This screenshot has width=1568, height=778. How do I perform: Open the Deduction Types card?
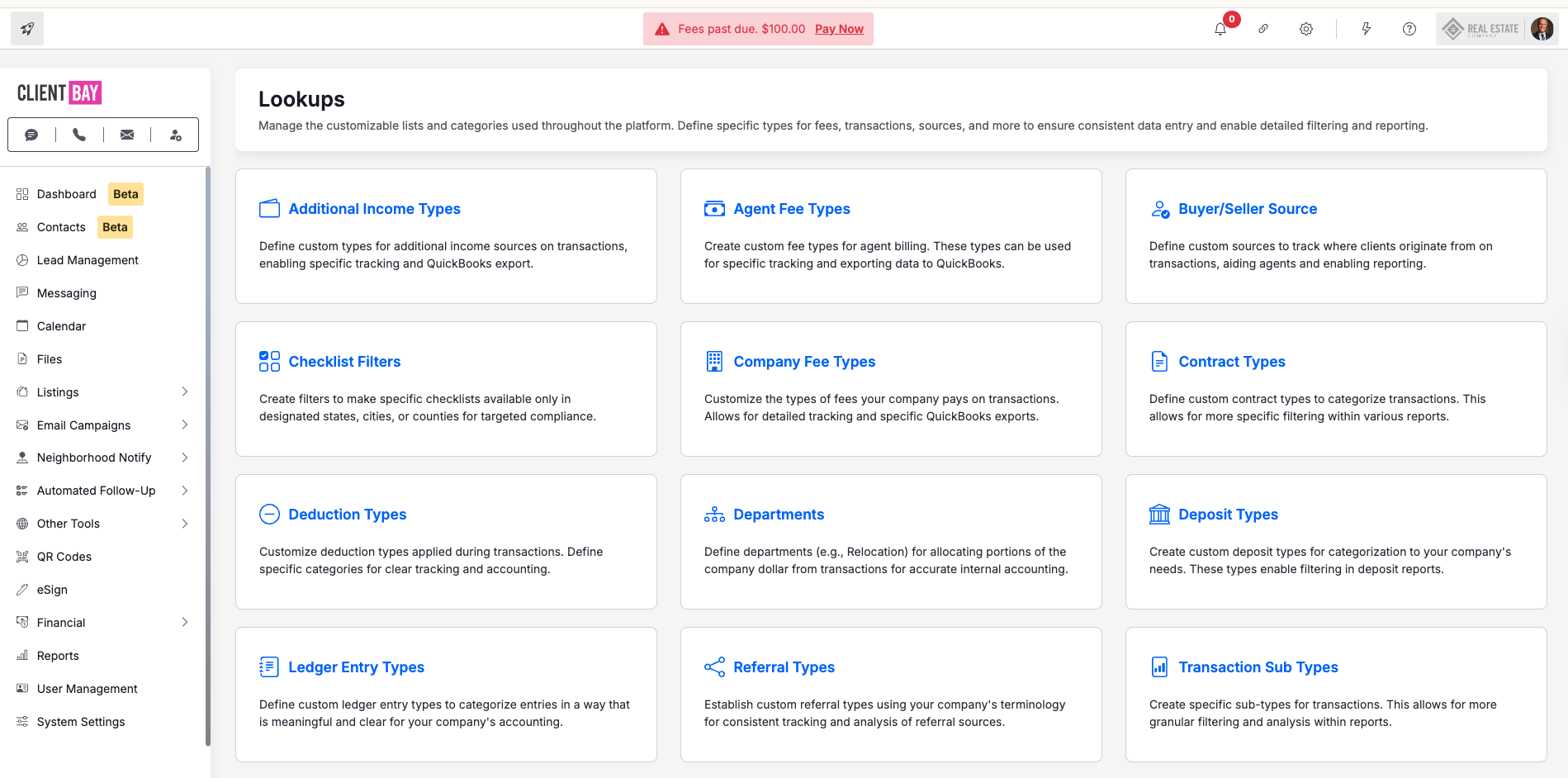click(x=347, y=515)
